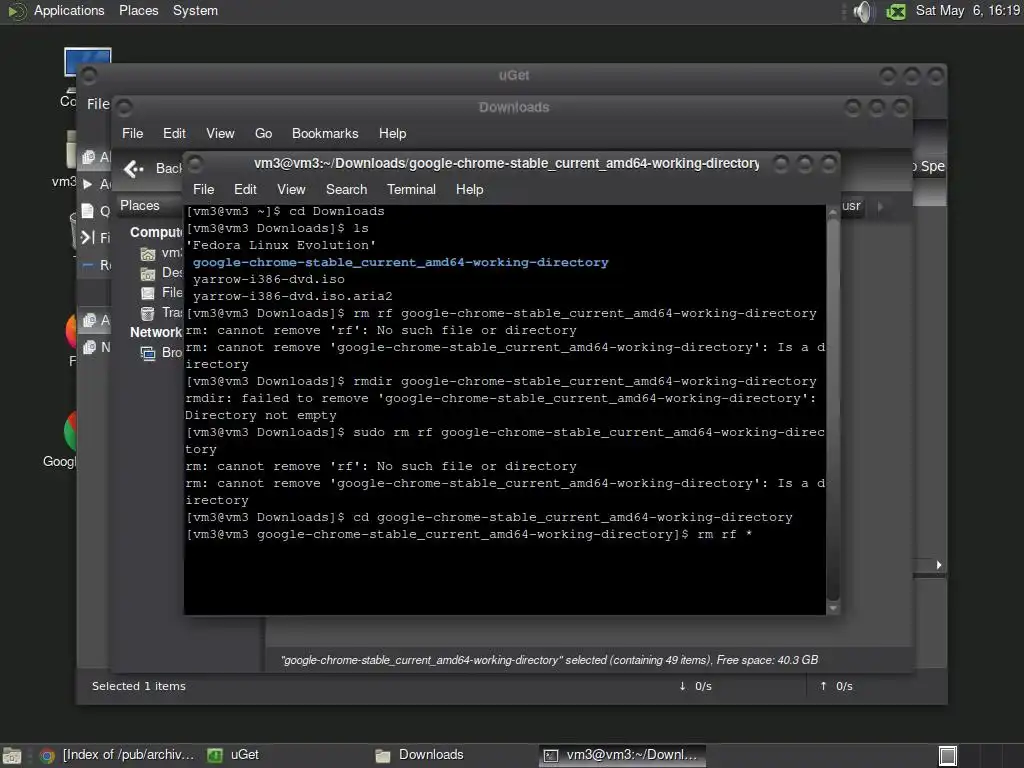The height and width of the screenshot is (768, 1024).
Task: Open View menu of the Downloads window
Action: (x=220, y=133)
